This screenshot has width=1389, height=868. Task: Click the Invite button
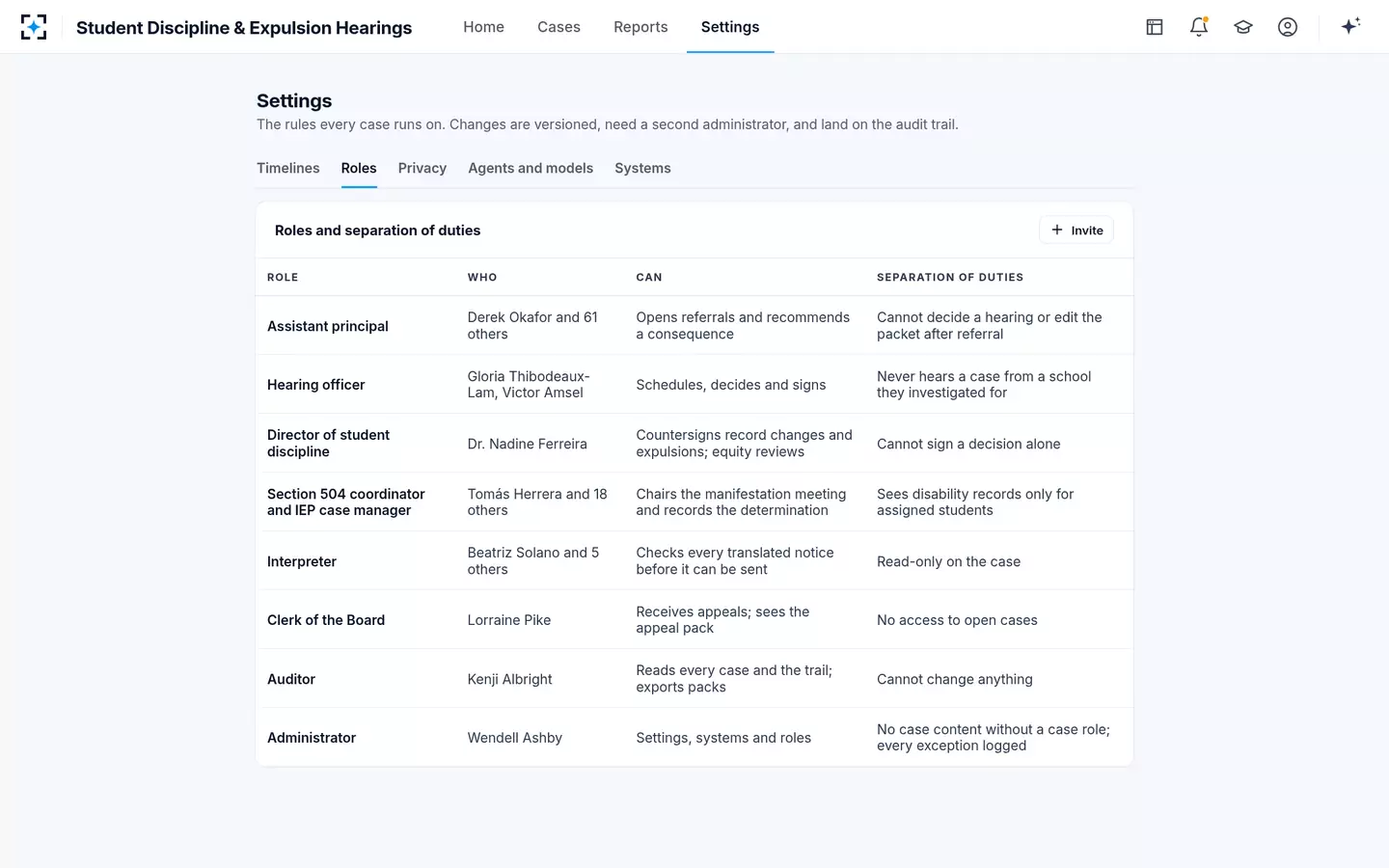point(1076,231)
